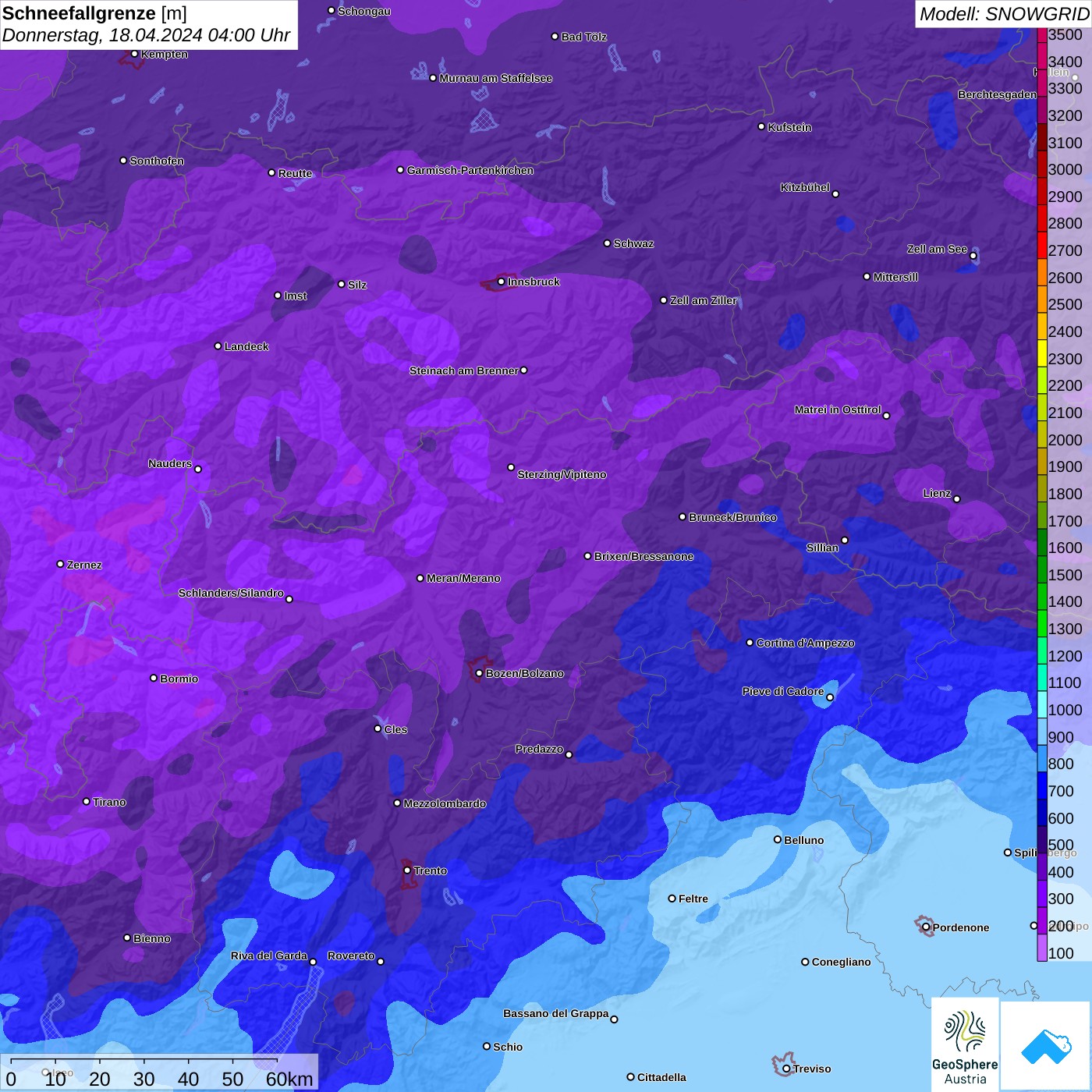Image resolution: width=1092 pixels, height=1092 pixels.
Task: Click the Kempten city marker
Action: point(134,54)
